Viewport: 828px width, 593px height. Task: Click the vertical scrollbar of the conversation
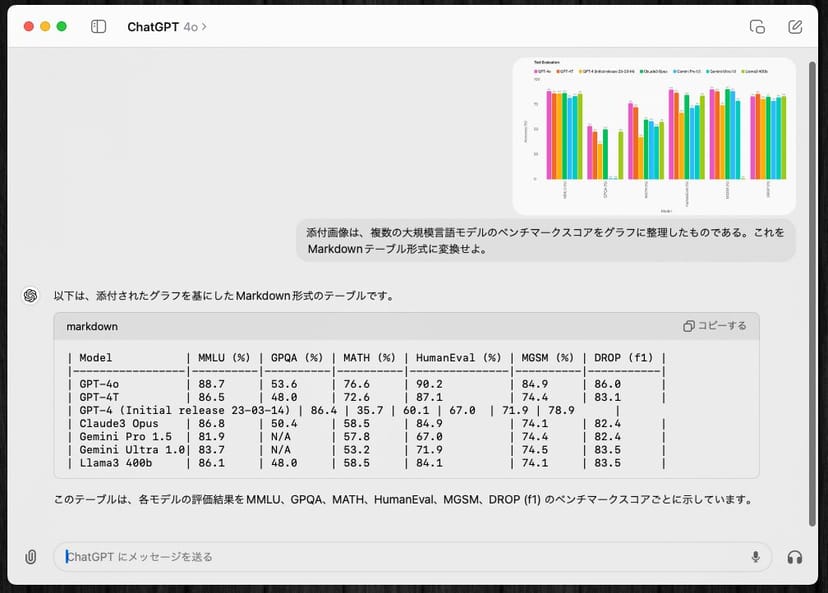coord(811,300)
